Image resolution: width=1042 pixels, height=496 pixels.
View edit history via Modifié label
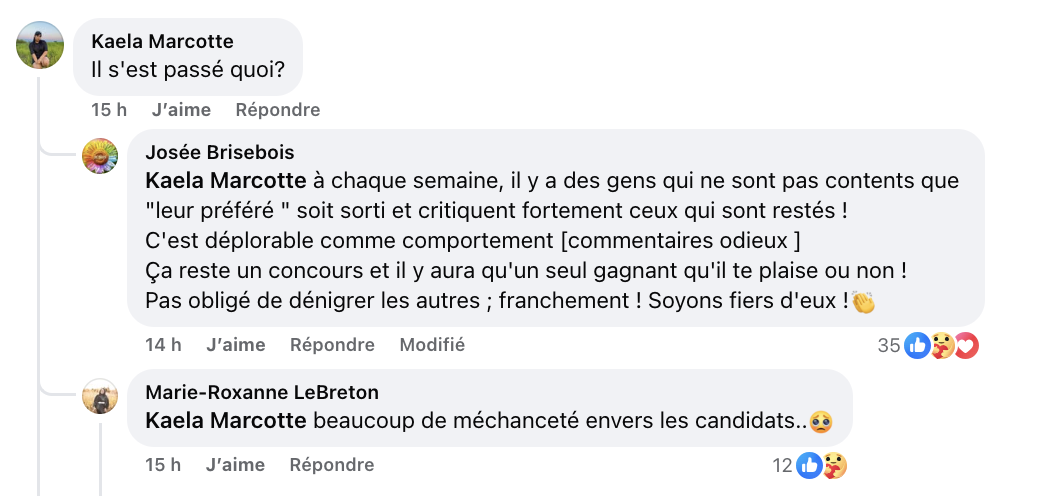coord(432,345)
